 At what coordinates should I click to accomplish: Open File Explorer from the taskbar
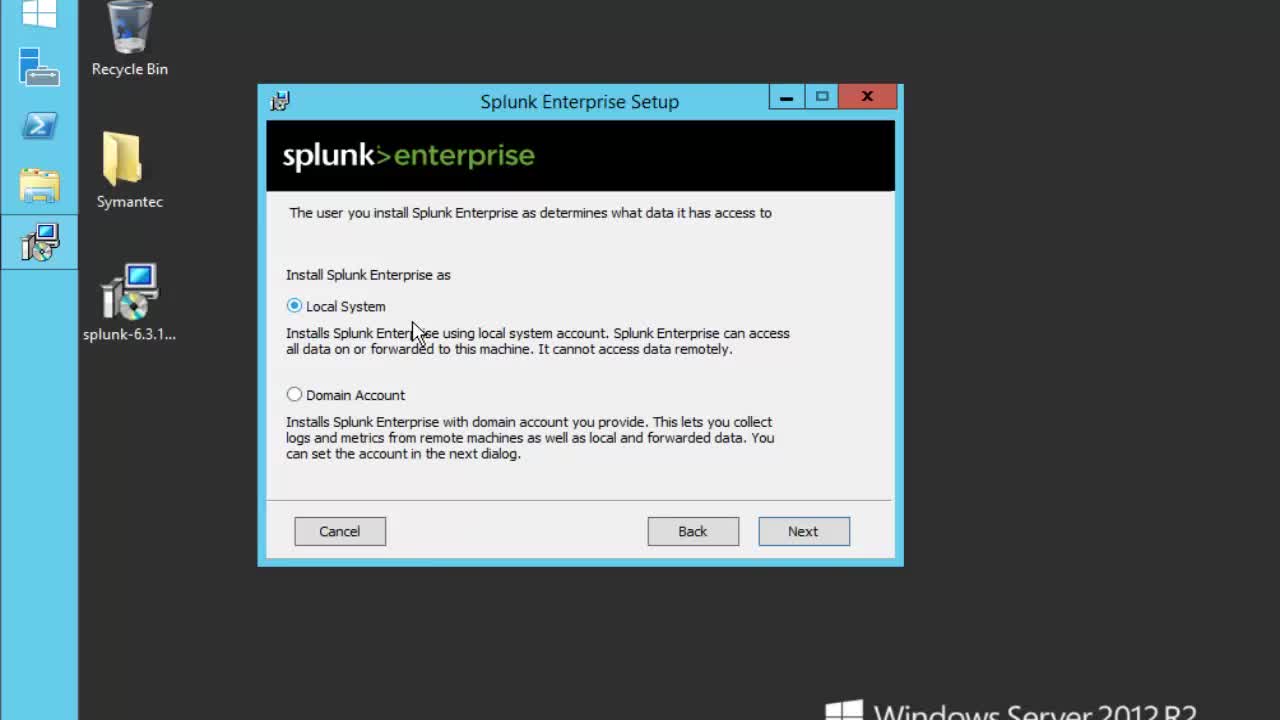click(39, 185)
